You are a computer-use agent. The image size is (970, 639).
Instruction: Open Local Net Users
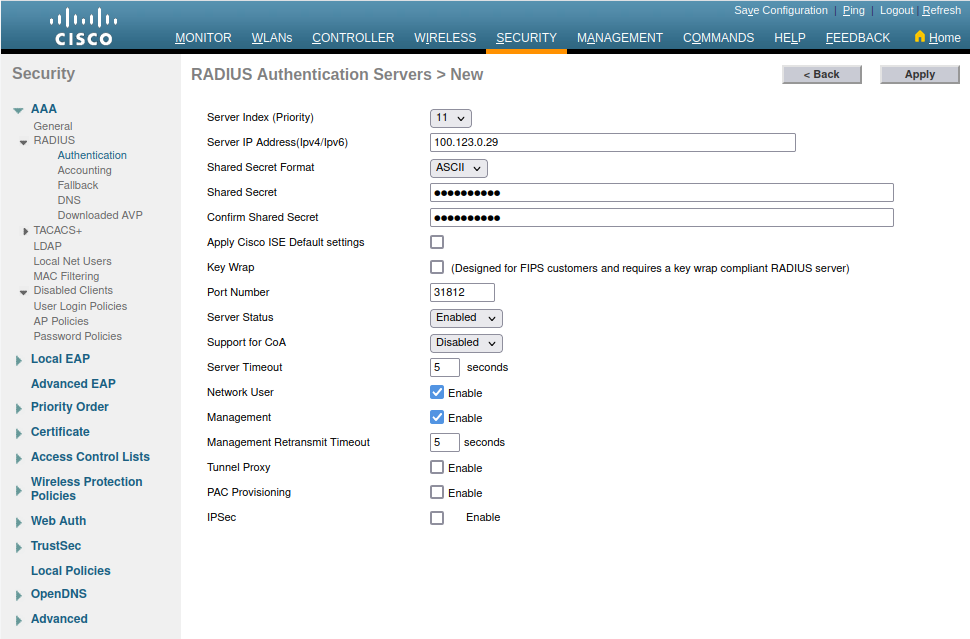coord(72,261)
